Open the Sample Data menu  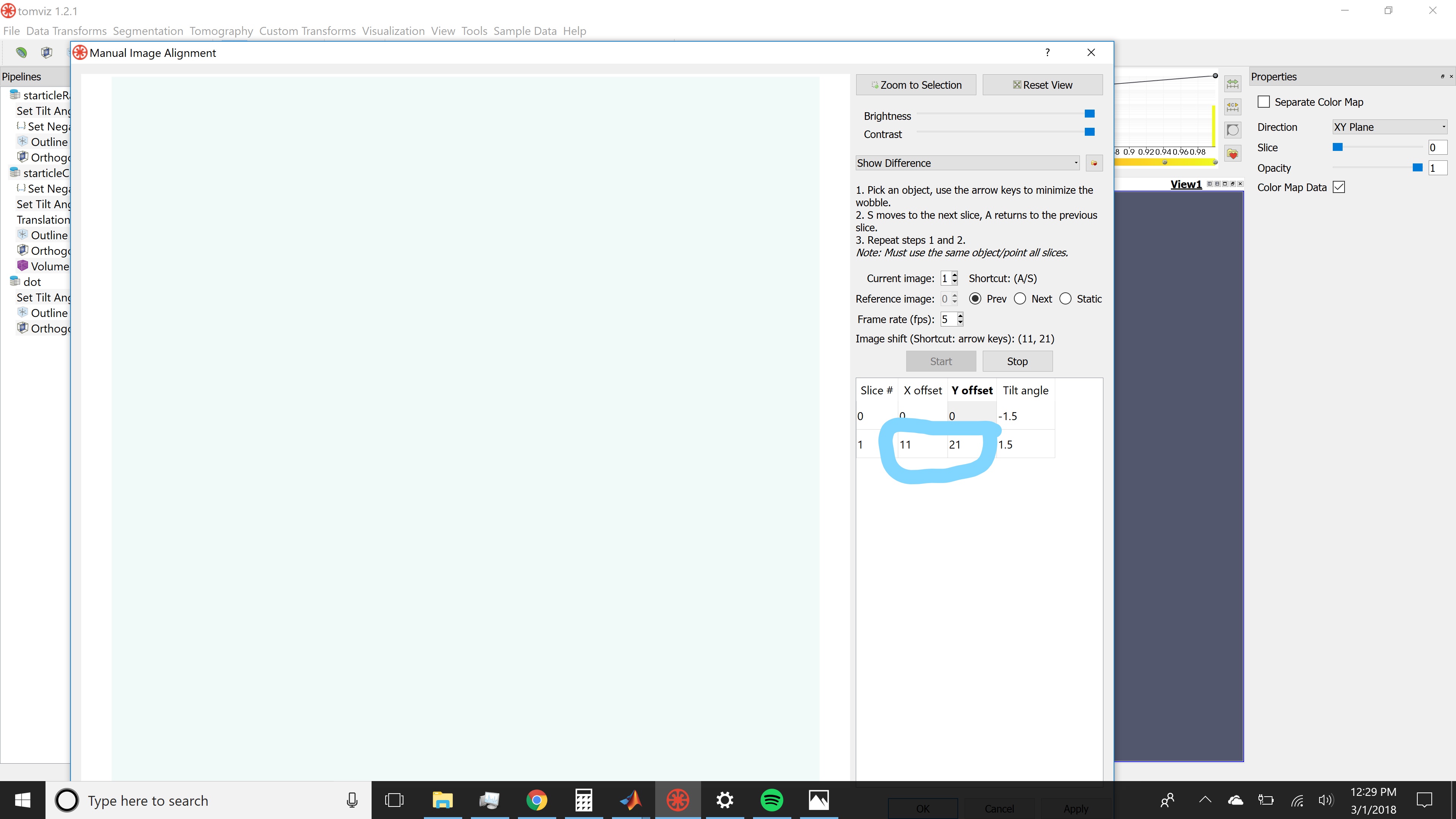click(524, 31)
